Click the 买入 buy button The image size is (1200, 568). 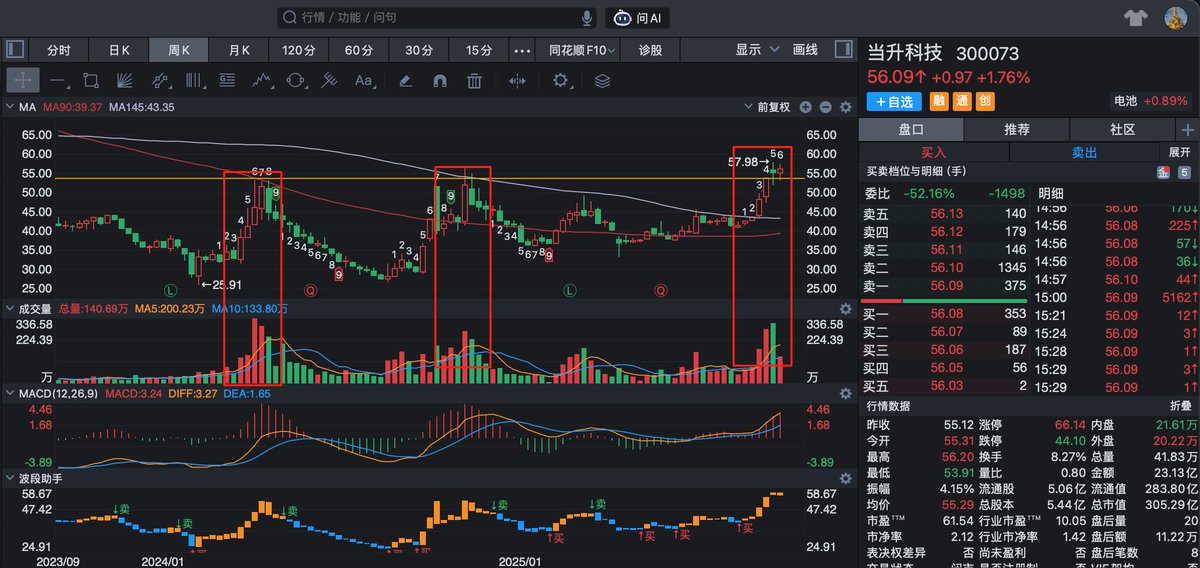(x=934, y=152)
